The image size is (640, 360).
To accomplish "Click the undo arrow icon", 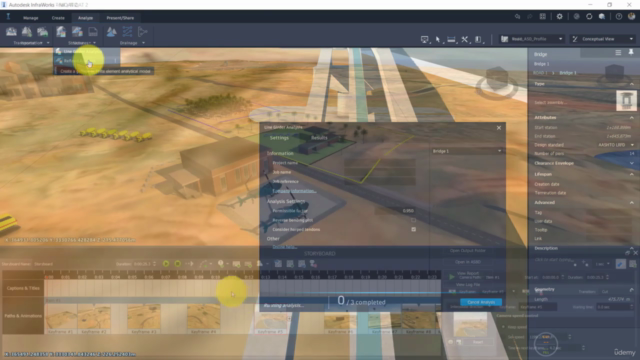I will tap(517, 16).
